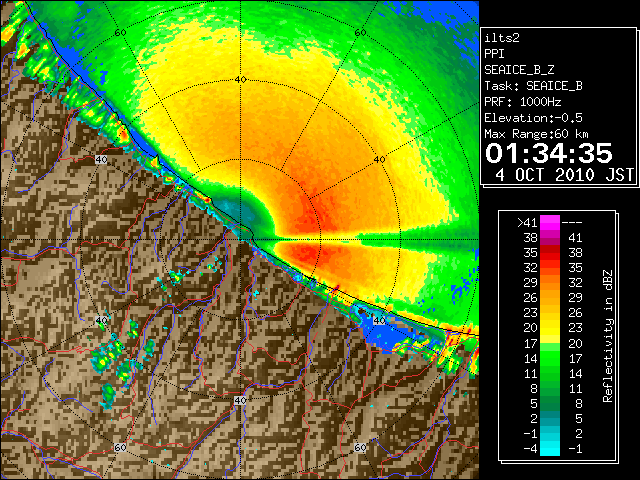640x480 pixels.
Task: Click the '40' range label due south
Action: [x=240, y=400]
